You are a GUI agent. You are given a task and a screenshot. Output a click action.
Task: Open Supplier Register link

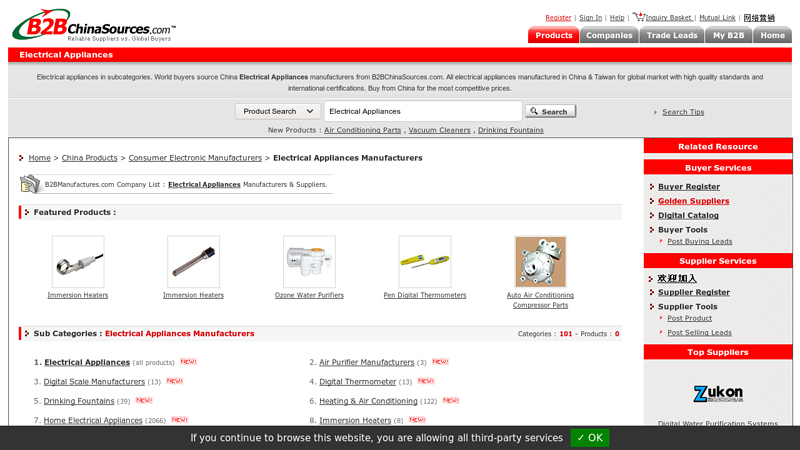click(x=693, y=292)
